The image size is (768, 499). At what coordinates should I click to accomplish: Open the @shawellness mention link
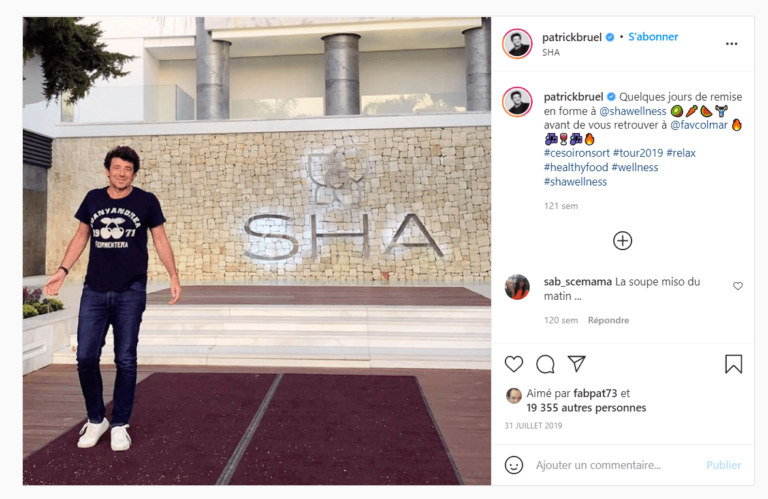[x=633, y=111]
